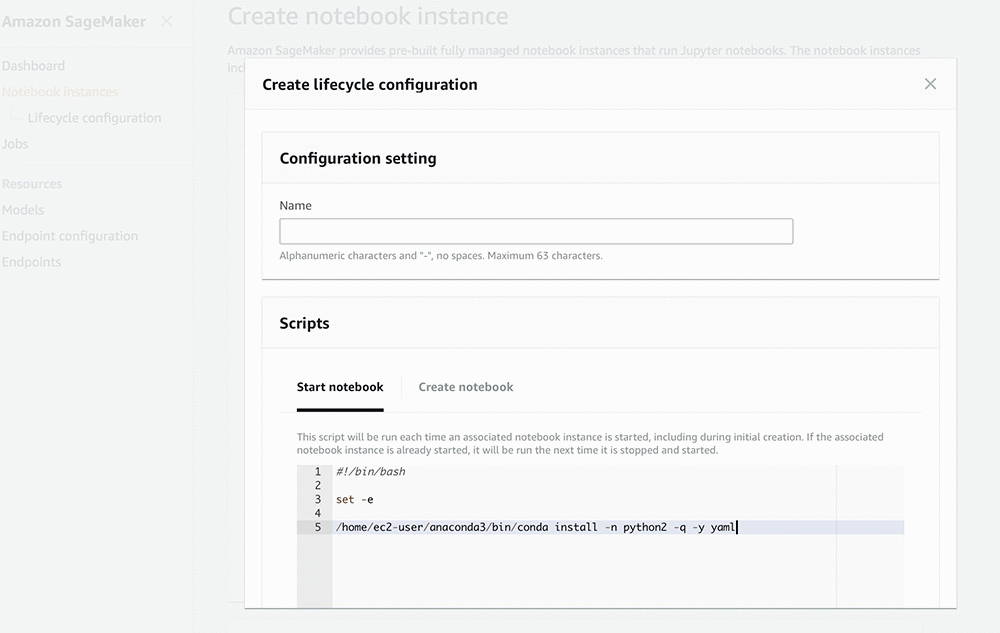Click line 5 conda install command
This screenshot has width=1000, height=633.
pyautogui.click(x=535, y=527)
